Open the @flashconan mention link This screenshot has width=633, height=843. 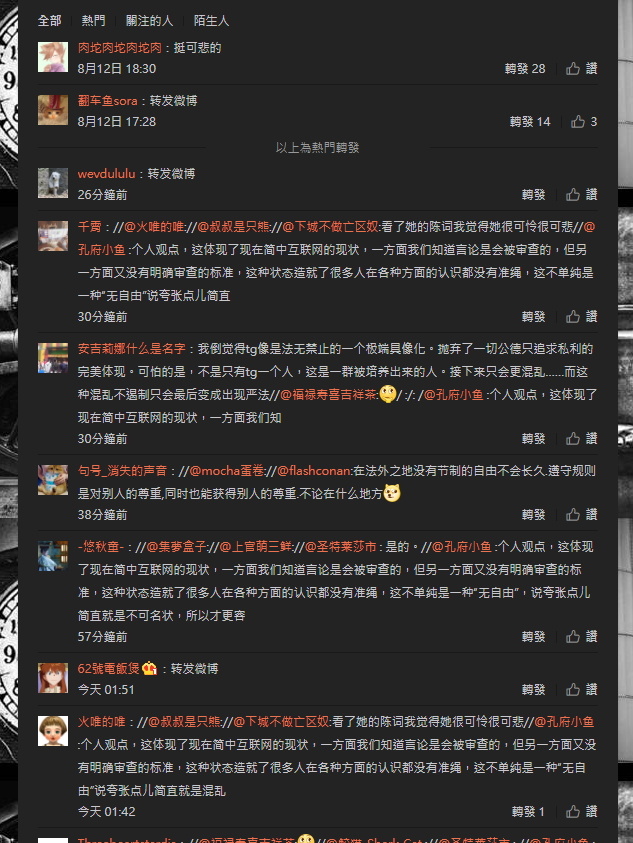click(x=314, y=470)
